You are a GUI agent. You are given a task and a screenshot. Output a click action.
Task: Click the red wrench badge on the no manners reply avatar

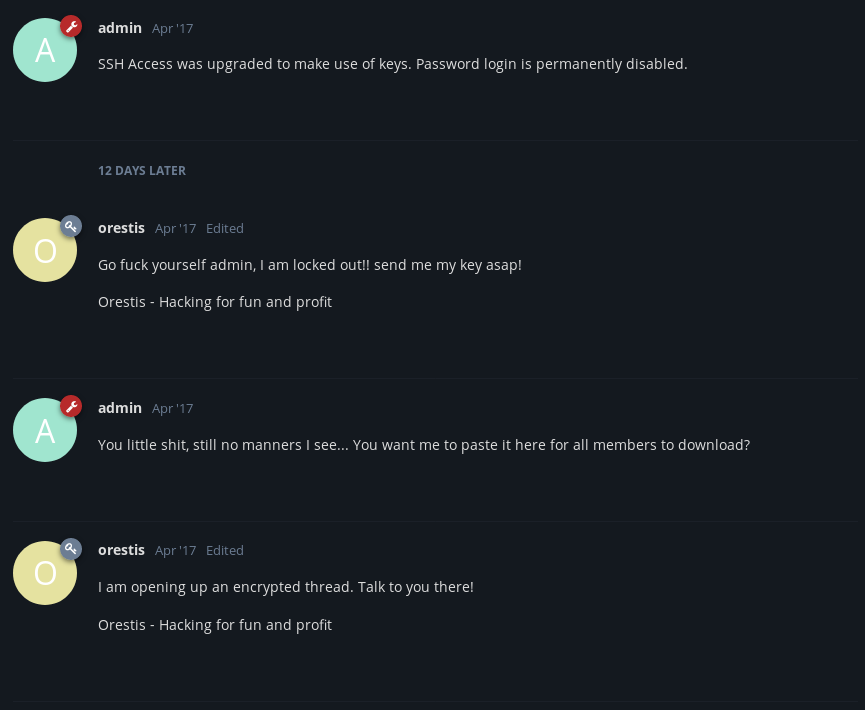(x=71, y=407)
